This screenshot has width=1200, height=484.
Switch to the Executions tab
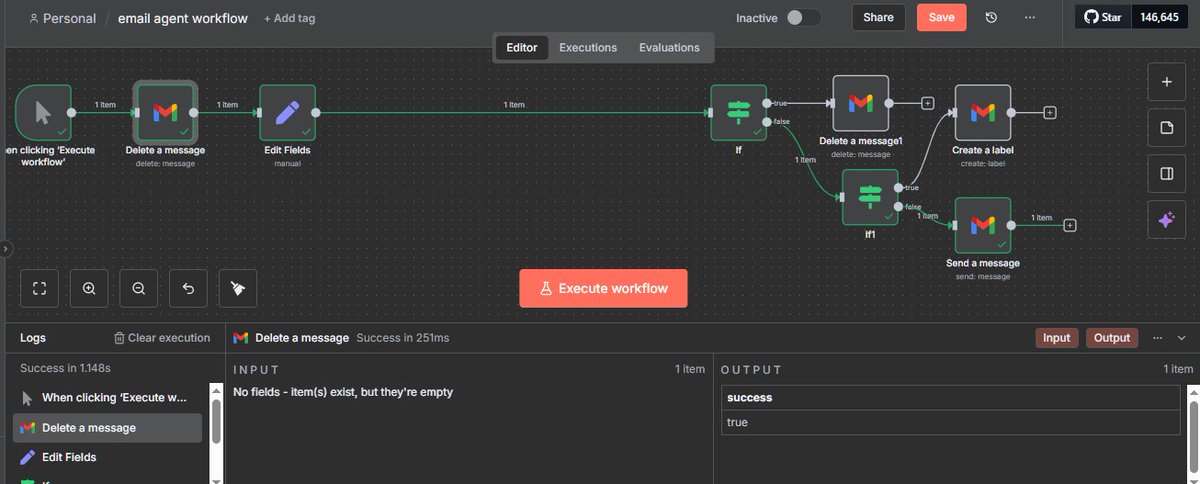point(588,47)
